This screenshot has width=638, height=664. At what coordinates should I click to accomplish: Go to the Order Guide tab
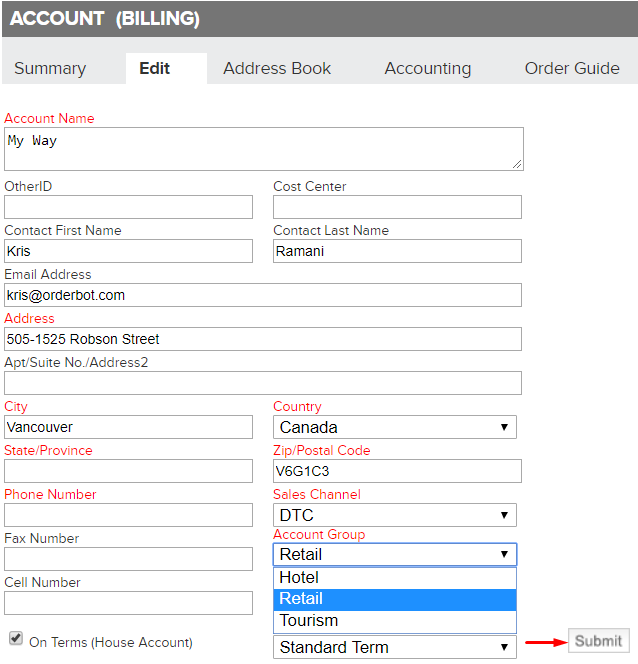coord(572,68)
